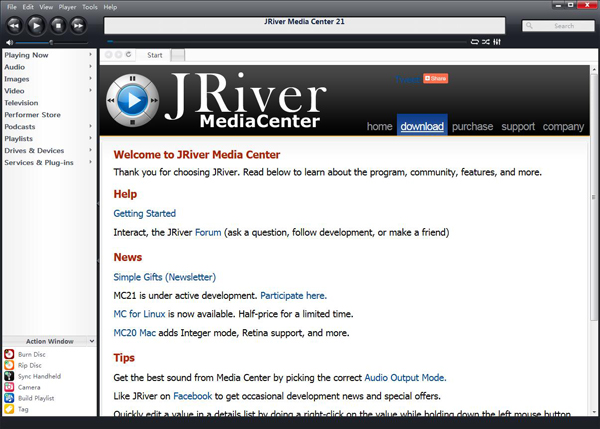Expand the Services & Plug-ins arrow
This screenshot has width=600, height=429.
(91, 162)
